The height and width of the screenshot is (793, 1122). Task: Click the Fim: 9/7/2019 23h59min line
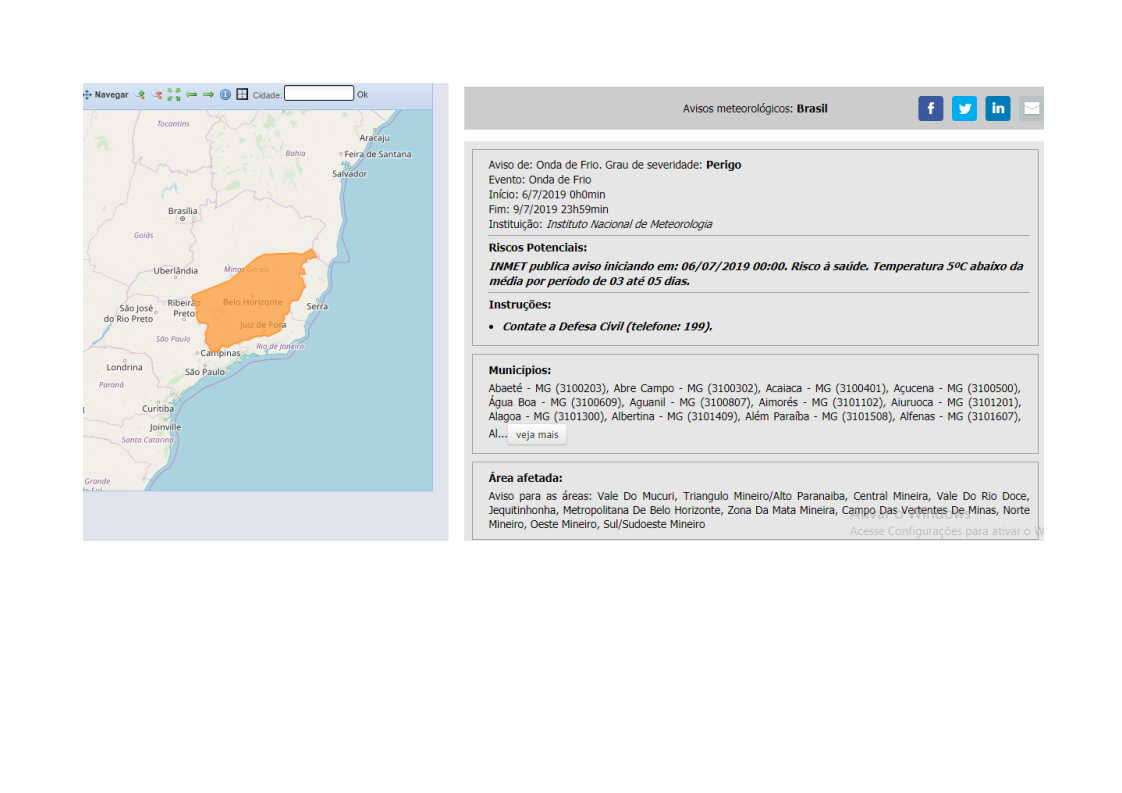pos(549,210)
